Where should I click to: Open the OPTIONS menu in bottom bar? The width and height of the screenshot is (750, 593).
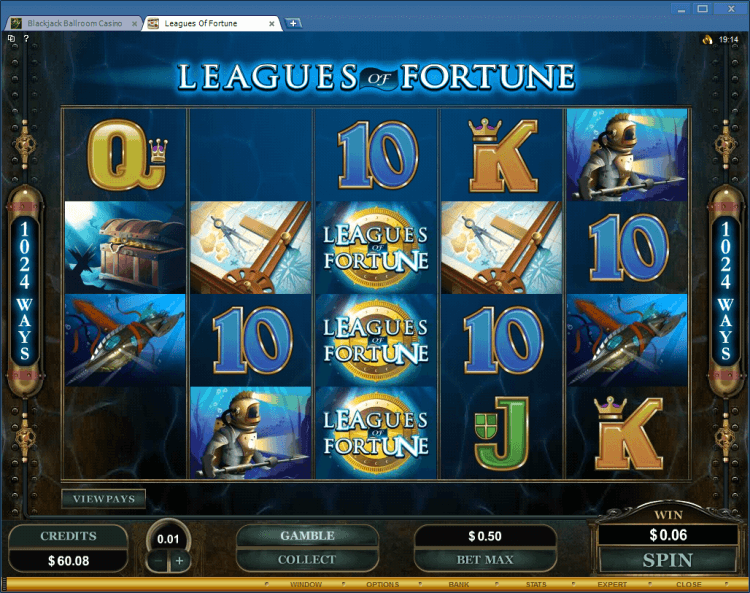383,584
